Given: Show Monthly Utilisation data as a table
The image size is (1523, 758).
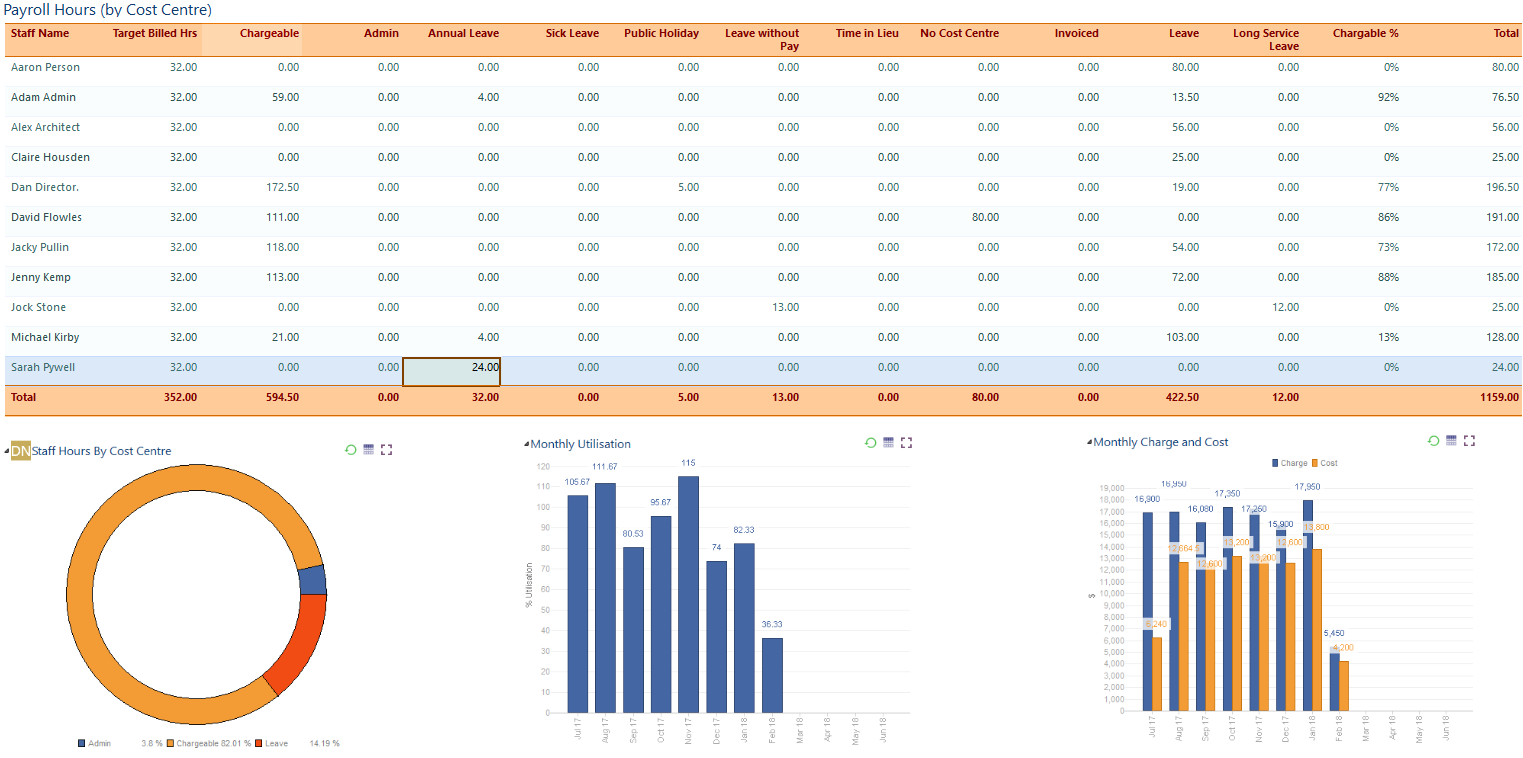Looking at the screenshot, I should click(x=887, y=442).
